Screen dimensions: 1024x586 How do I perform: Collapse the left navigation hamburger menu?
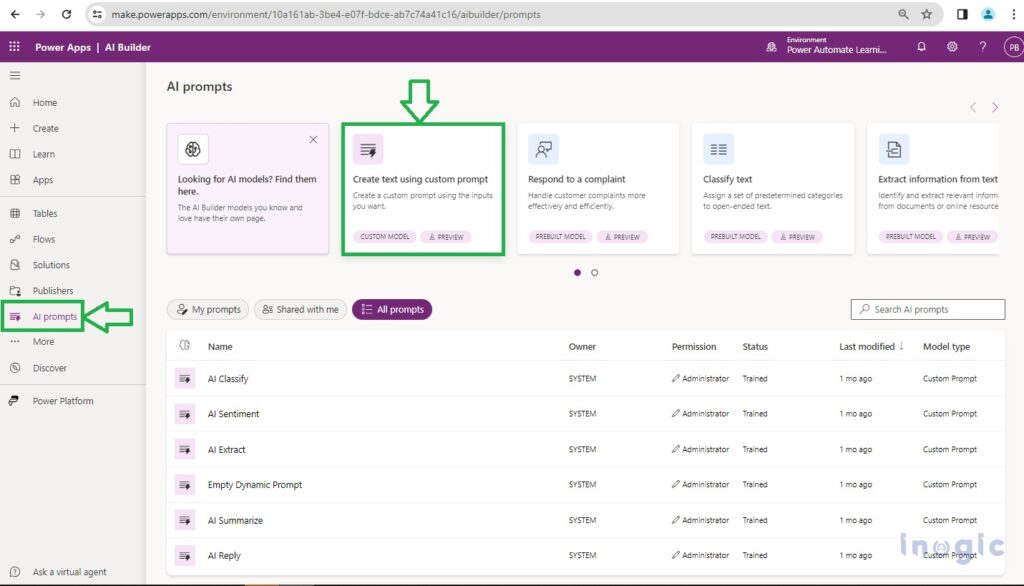point(14,76)
